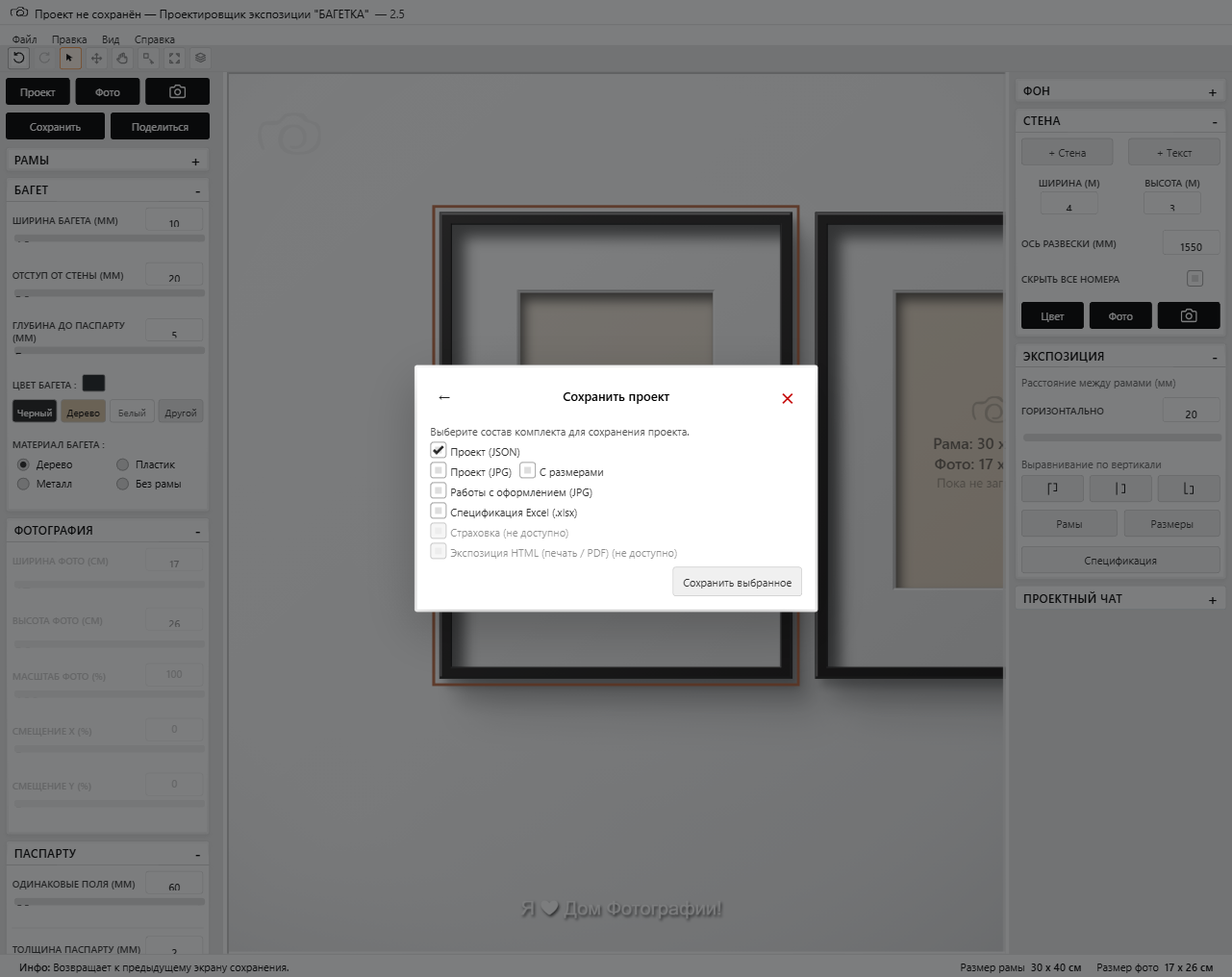Screen dimensions: 1232x977
Task: Collapse the БАГЕТ section
Action: click(x=197, y=191)
